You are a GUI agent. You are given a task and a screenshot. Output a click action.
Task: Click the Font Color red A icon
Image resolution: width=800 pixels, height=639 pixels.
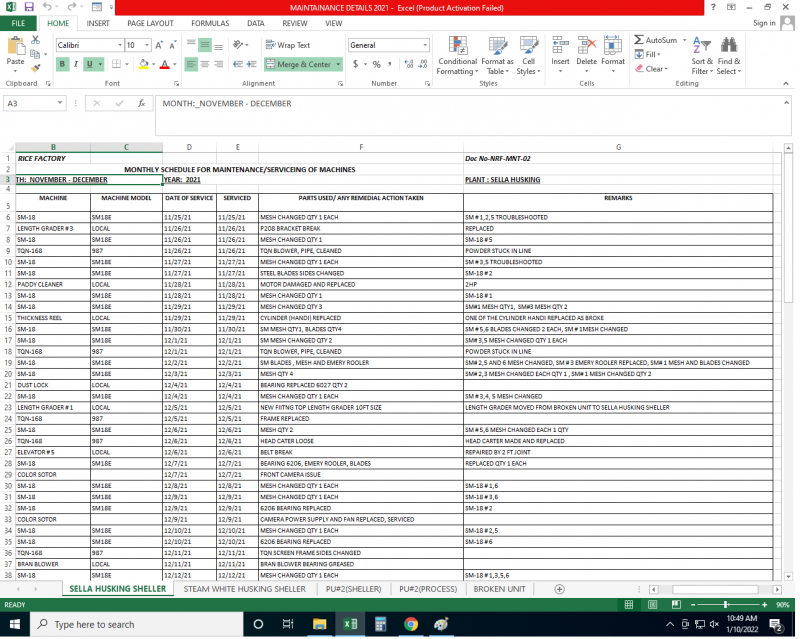[x=164, y=64]
